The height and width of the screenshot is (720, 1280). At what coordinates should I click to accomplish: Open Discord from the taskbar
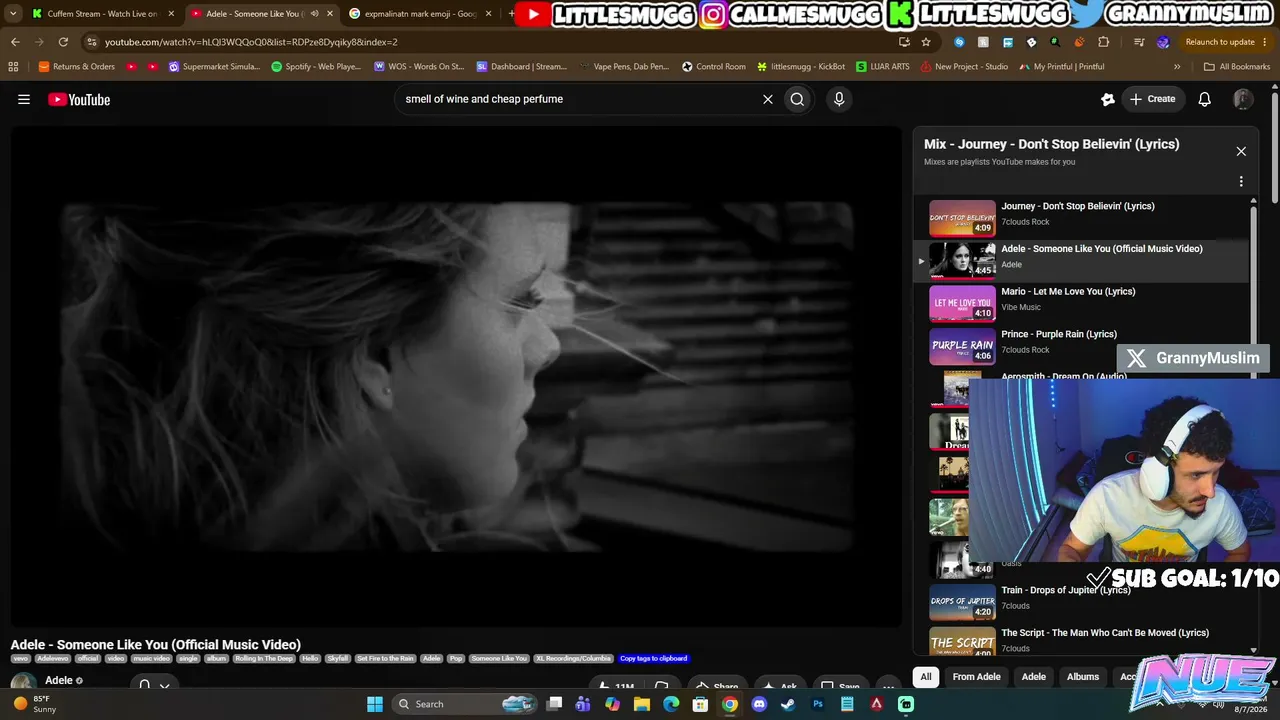click(759, 704)
